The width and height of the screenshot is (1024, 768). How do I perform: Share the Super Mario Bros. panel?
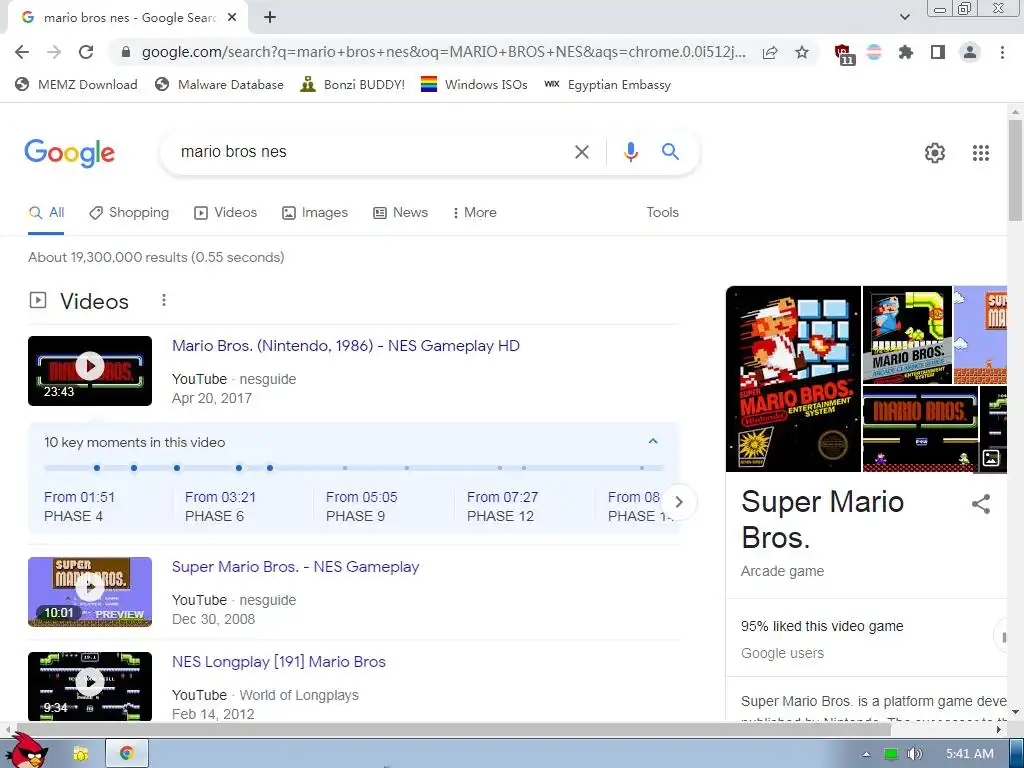[981, 504]
